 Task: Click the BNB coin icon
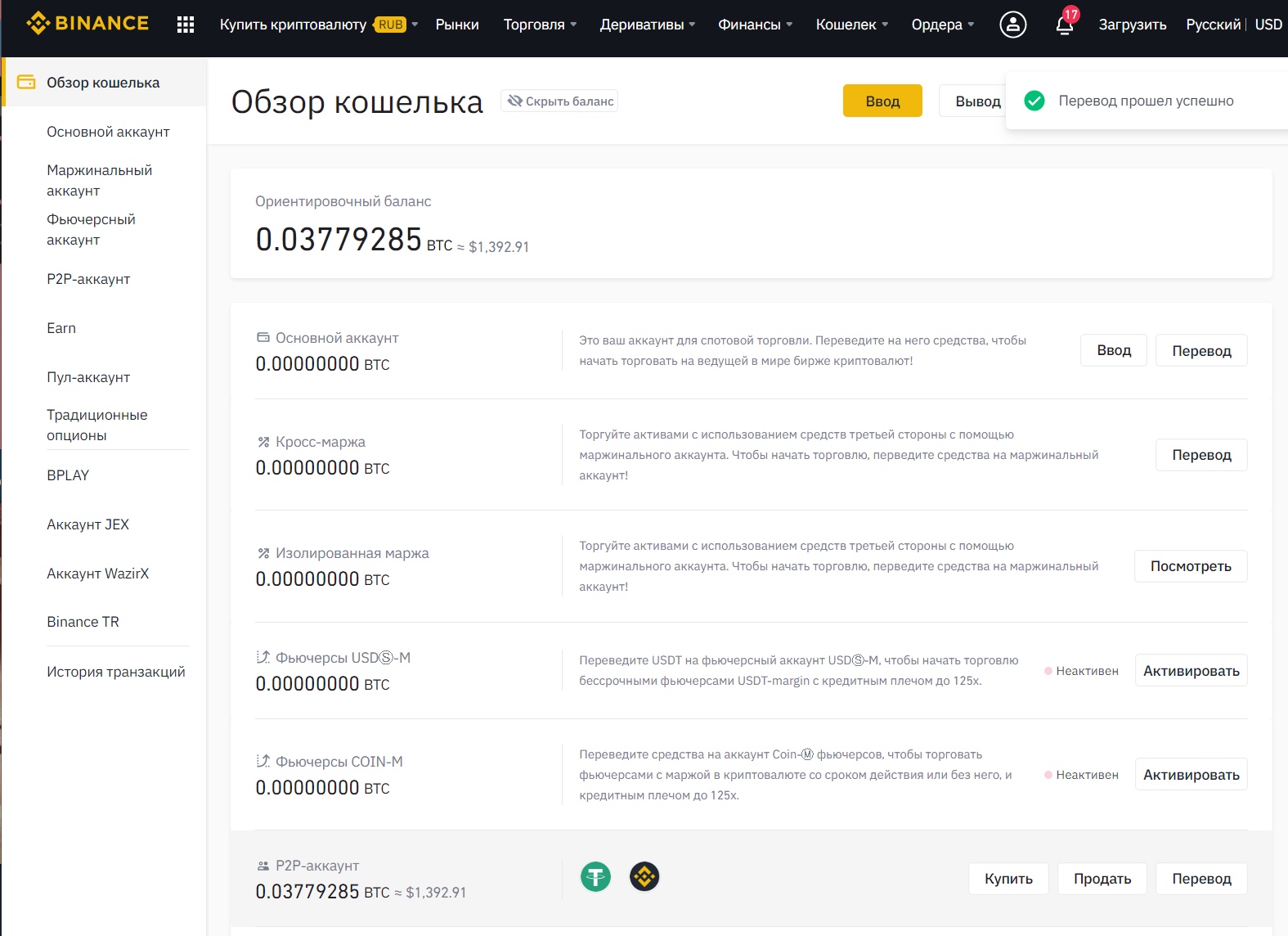coord(644,877)
